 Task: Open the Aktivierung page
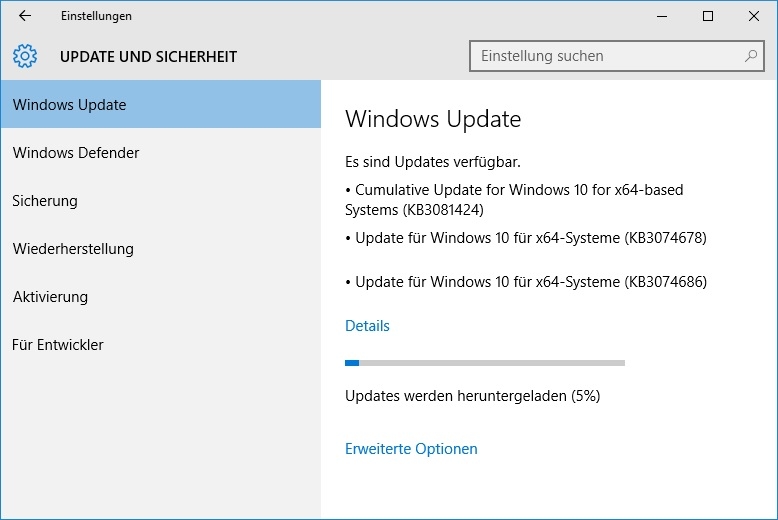point(161,297)
